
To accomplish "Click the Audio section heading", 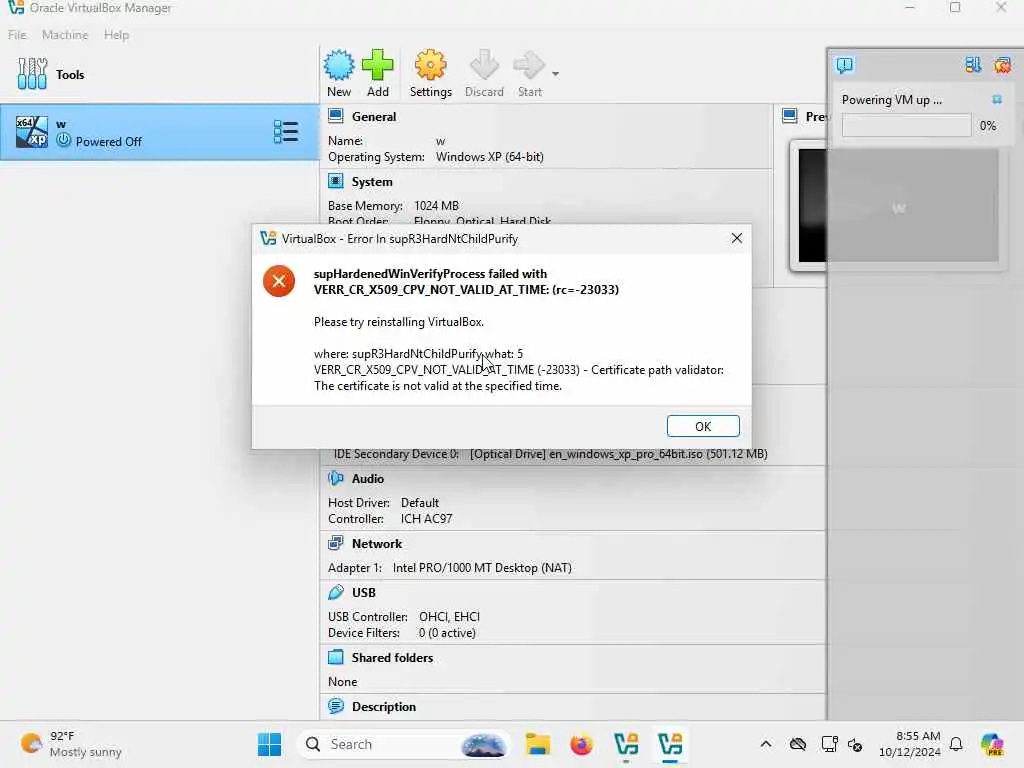I will click(368, 479).
